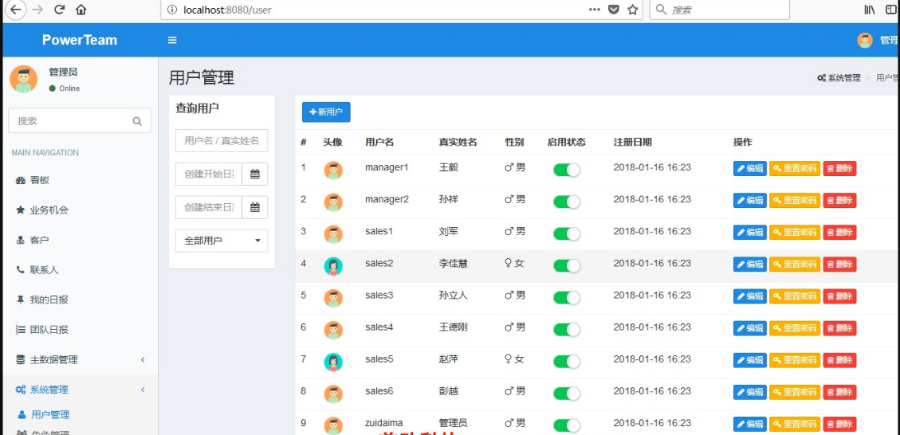The height and width of the screenshot is (435, 900).
Task: Toggle enabled status for sales4
Action: [x=567, y=329]
